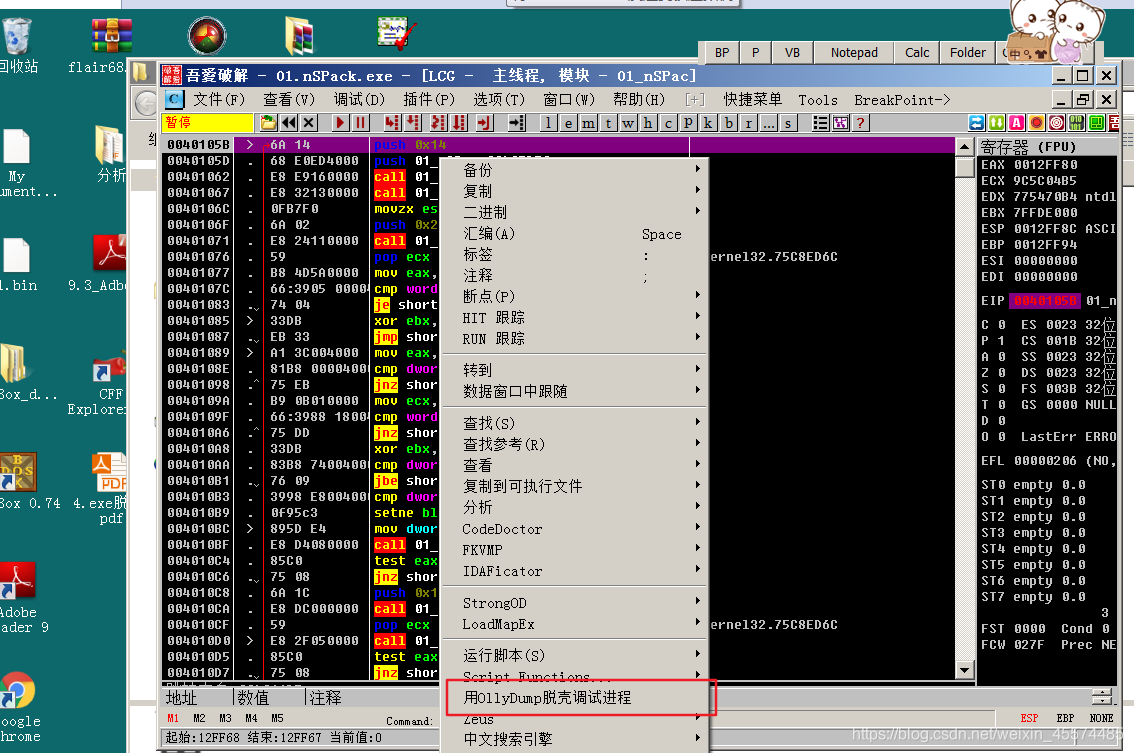Open CPU window with 'c' button
This screenshot has width=1134, height=753.
click(x=668, y=123)
